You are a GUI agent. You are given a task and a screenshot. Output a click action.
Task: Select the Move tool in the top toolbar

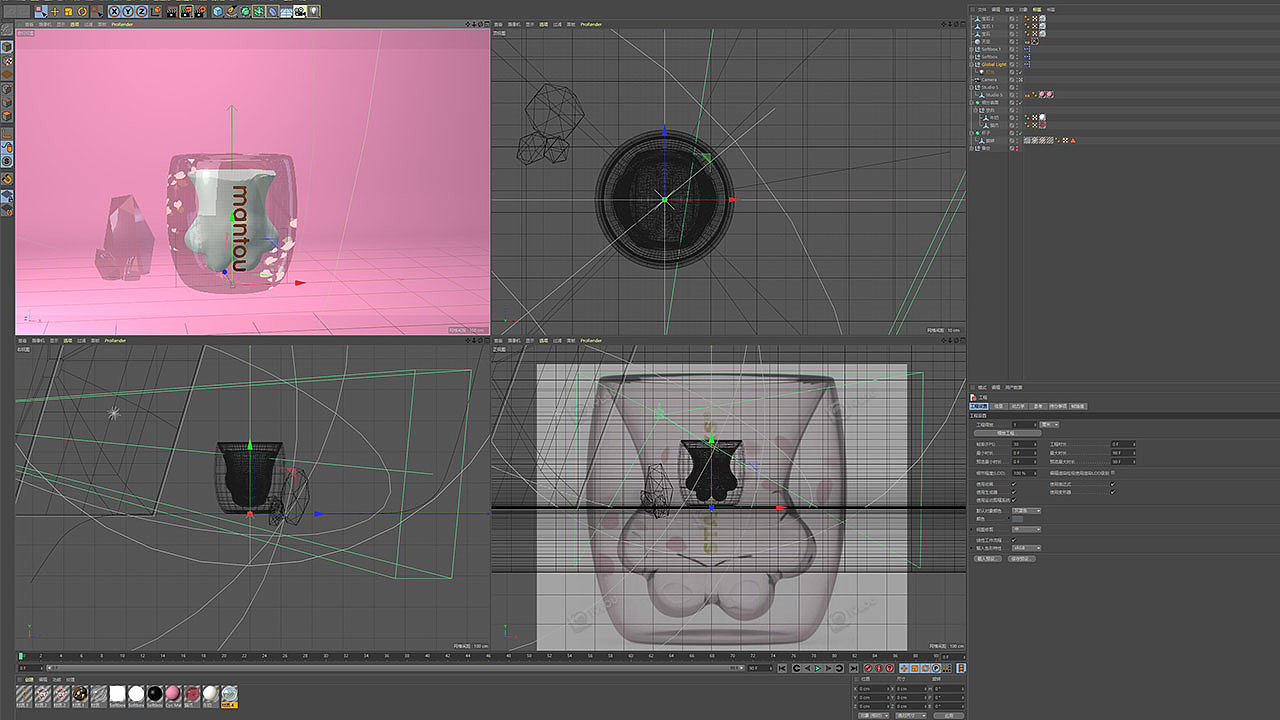click(53, 10)
